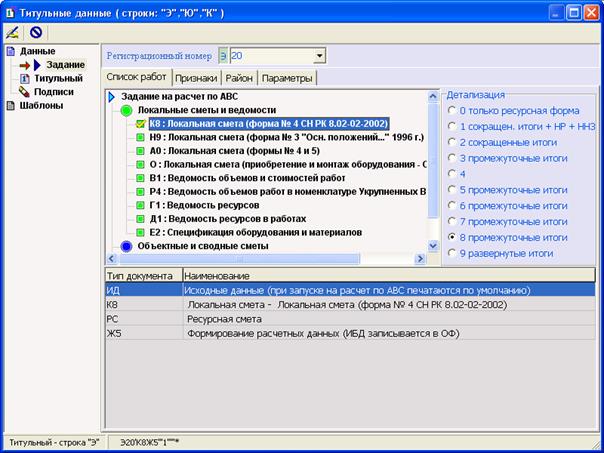Image resolution: width=604 pixels, height=453 pixels.
Task: Click the Подписи pen icon in sidebar
Action: [x=24, y=92]
